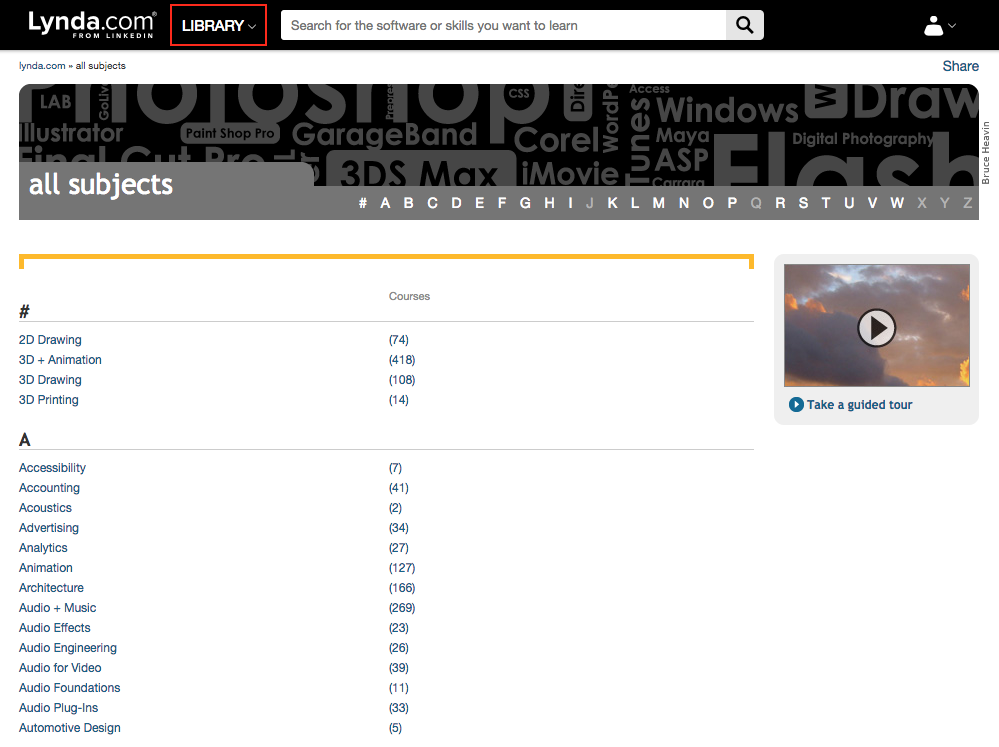Go to lynda.com breadcrumb link
Viewport: 999px width, 747px height.
[x=42, y=66]
